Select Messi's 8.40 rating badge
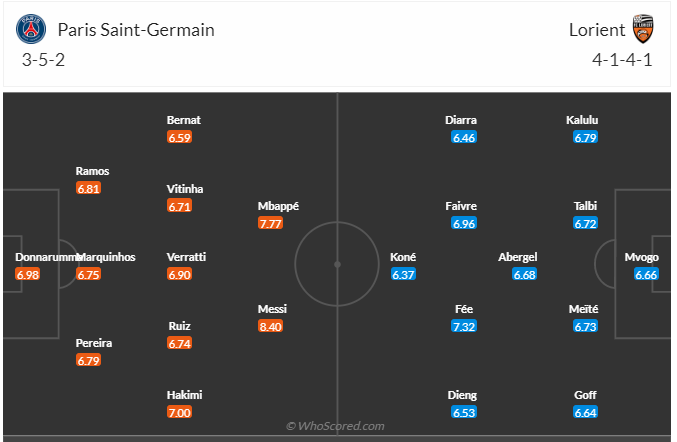Image resolution: width=677 pixels, height=442 pixels. (x=271, y=326)
